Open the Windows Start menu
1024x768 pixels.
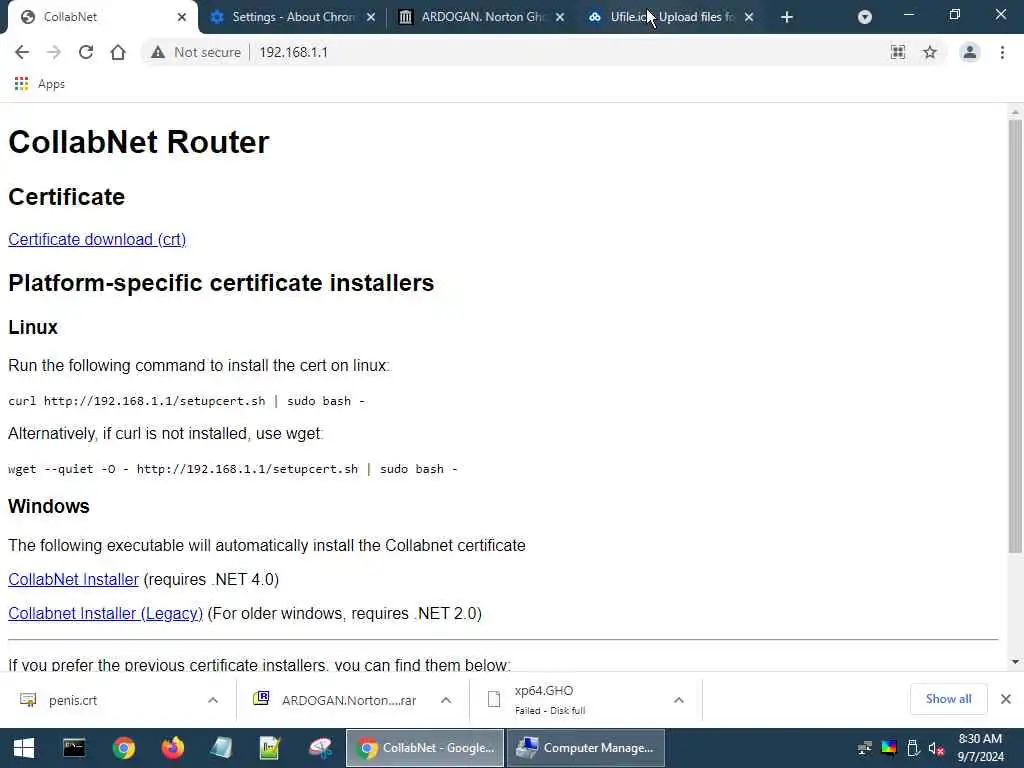[x=24, y=748]
